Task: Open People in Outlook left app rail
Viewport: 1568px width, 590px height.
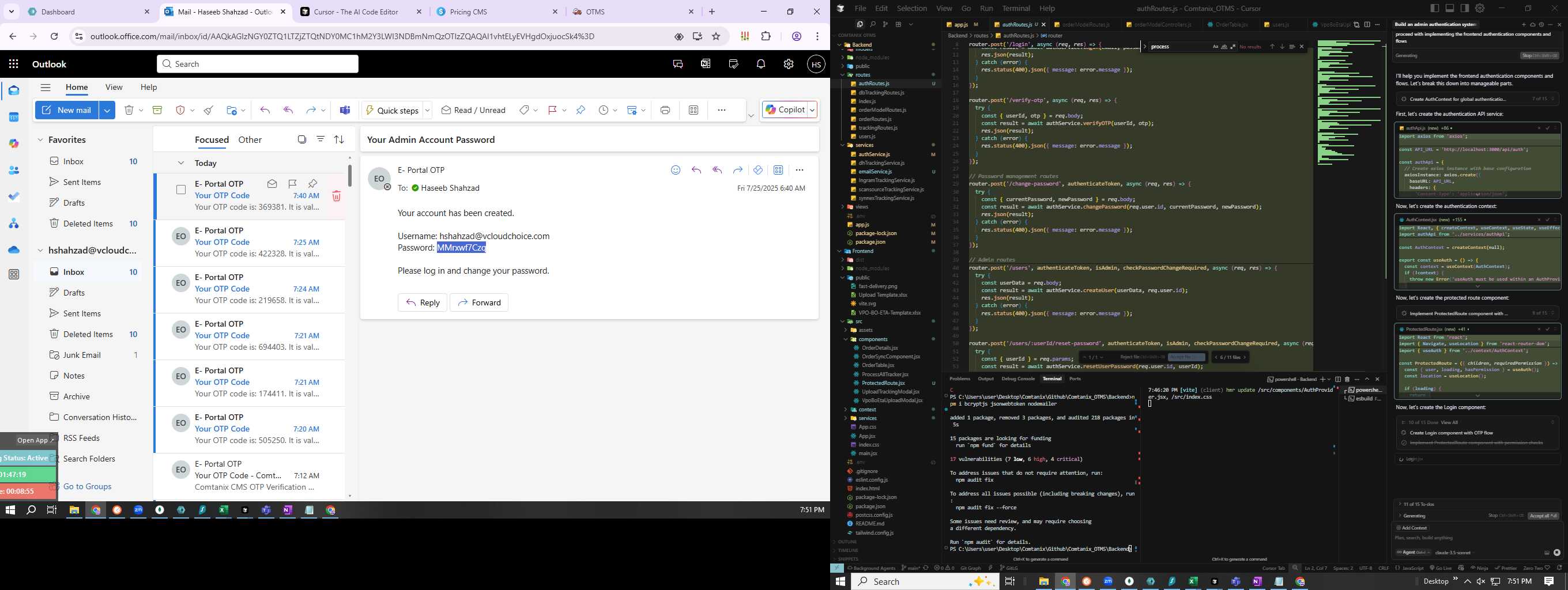Action: pos(13,171)
